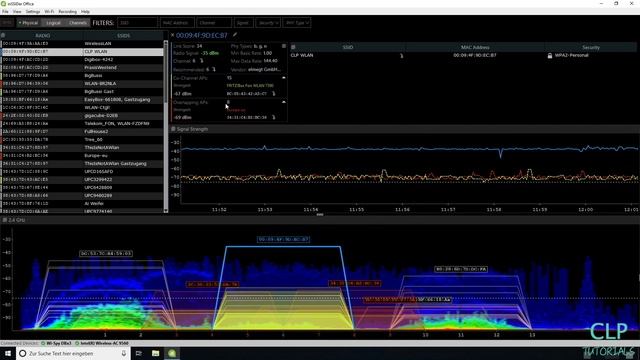Click the link icon in CLP WLAN row
The image size is (640, 360).
pyautogui.click(x=401, y=56)
